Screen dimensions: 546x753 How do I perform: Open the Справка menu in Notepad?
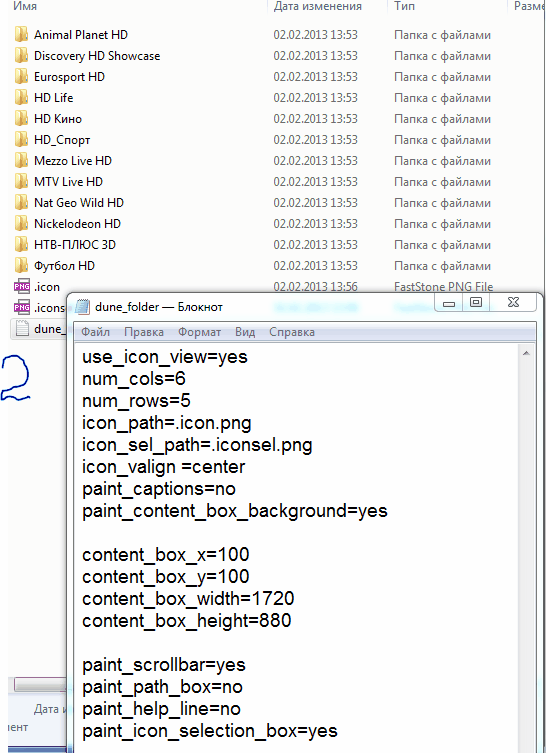pos(292,332)
